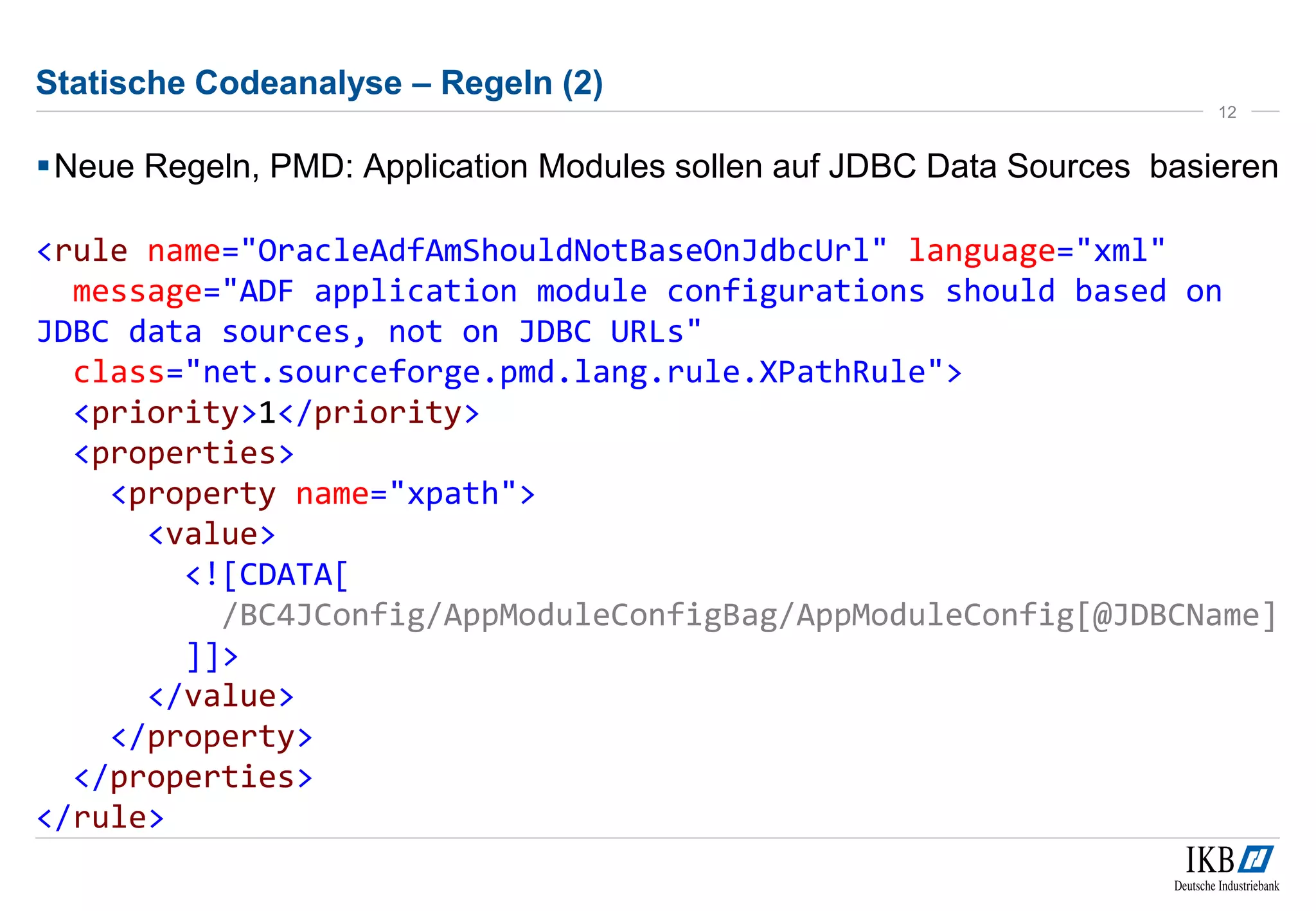
Task: Click the message attribute text 'ADF application module configurations'
Action: pyautogui.click(x=582, y=292)
